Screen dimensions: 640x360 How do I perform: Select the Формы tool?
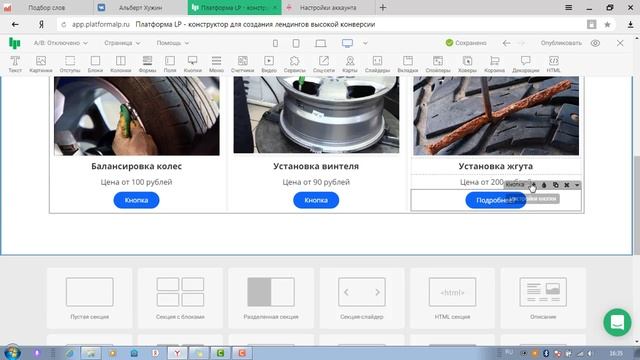point(147,64)
